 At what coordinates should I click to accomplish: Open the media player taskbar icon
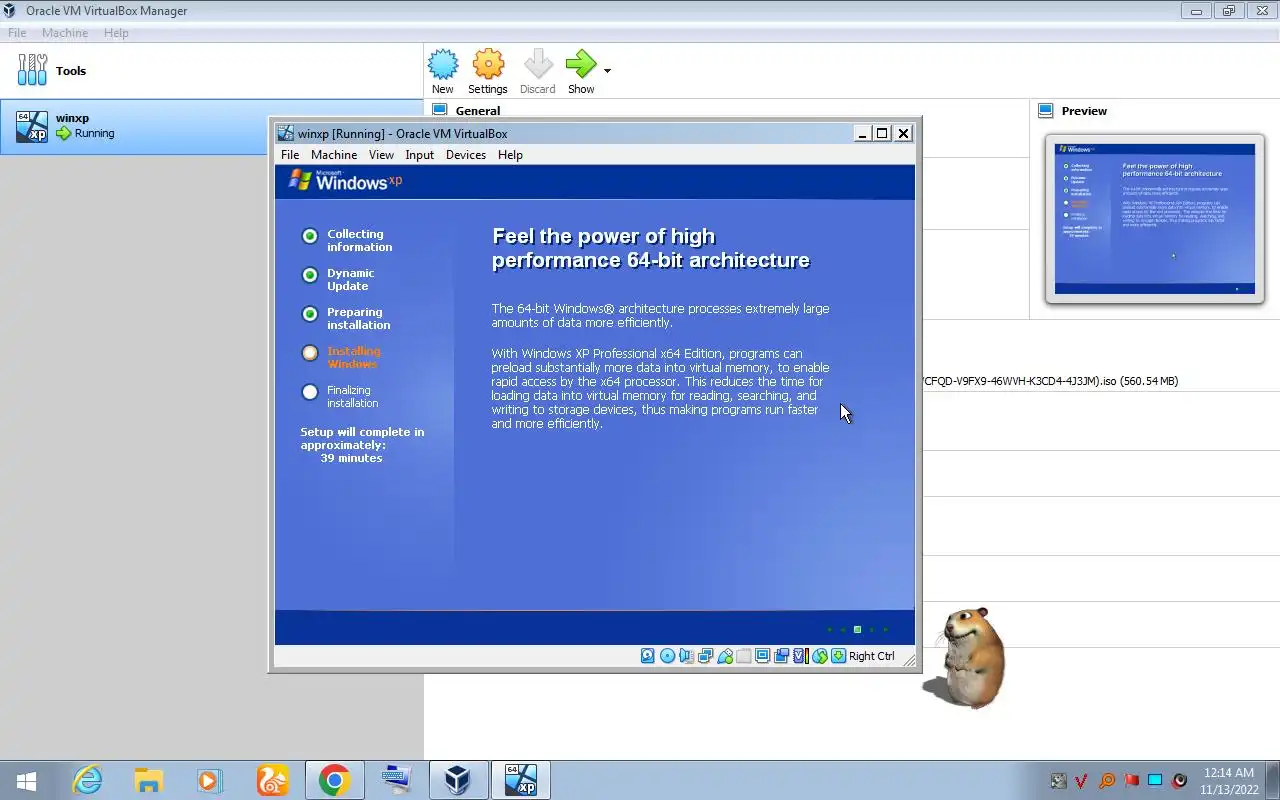[x=210, y=780]
